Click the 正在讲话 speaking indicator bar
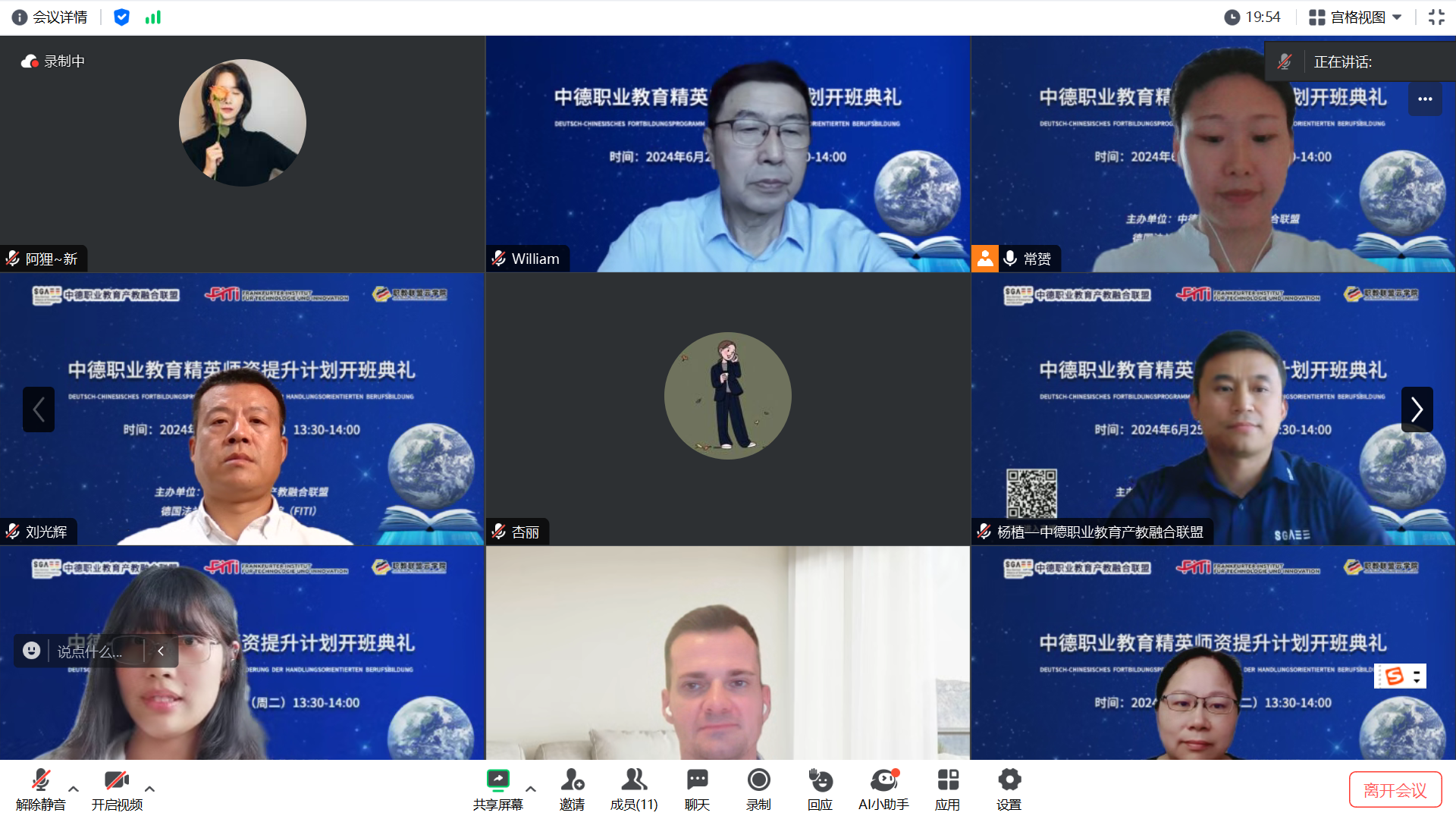 pyautogui.click(x=1360, y=61)
